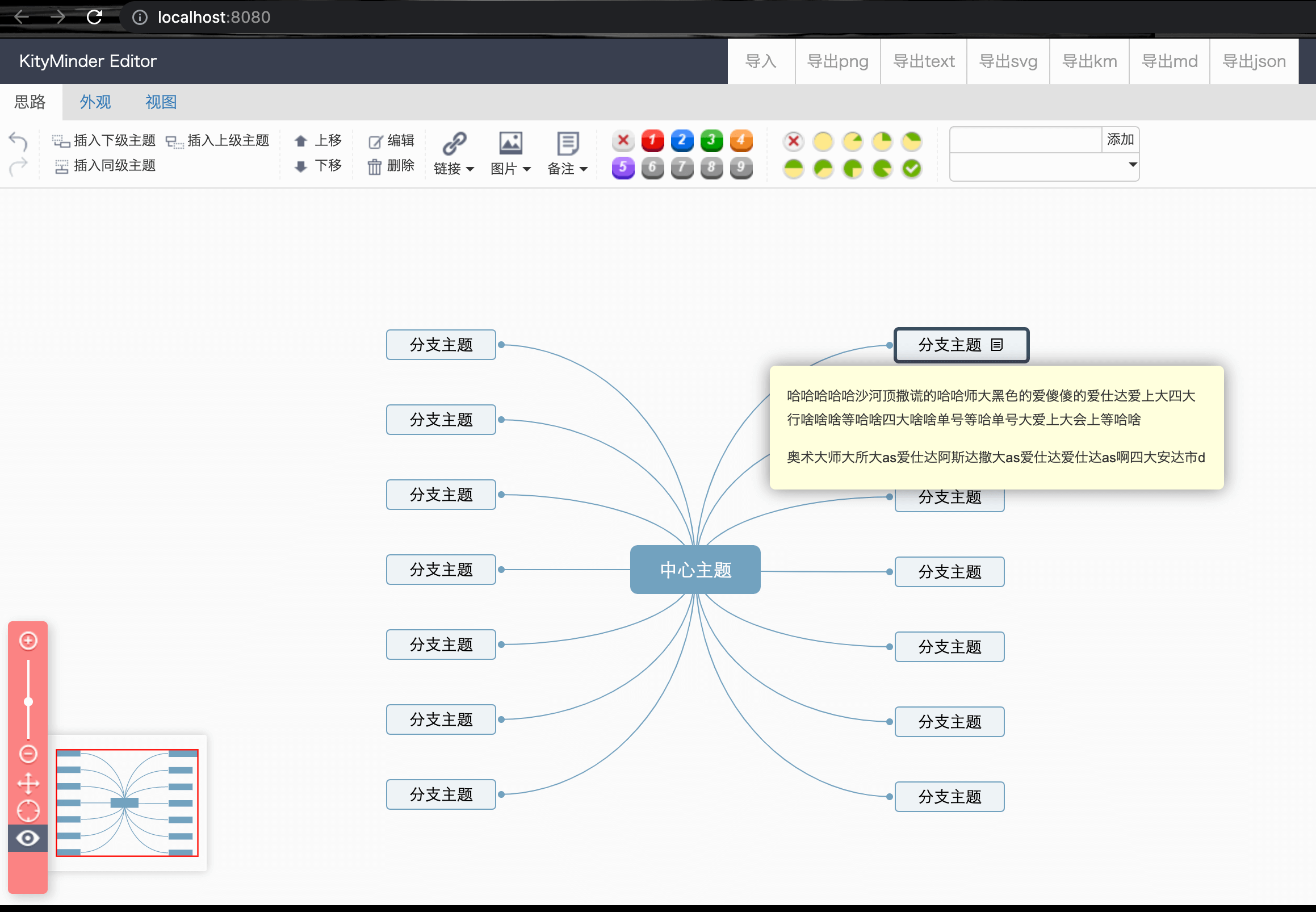This screenshot has height=912, width=1316.
Task: Select priority 1 red badge
Action: point(652,140)
